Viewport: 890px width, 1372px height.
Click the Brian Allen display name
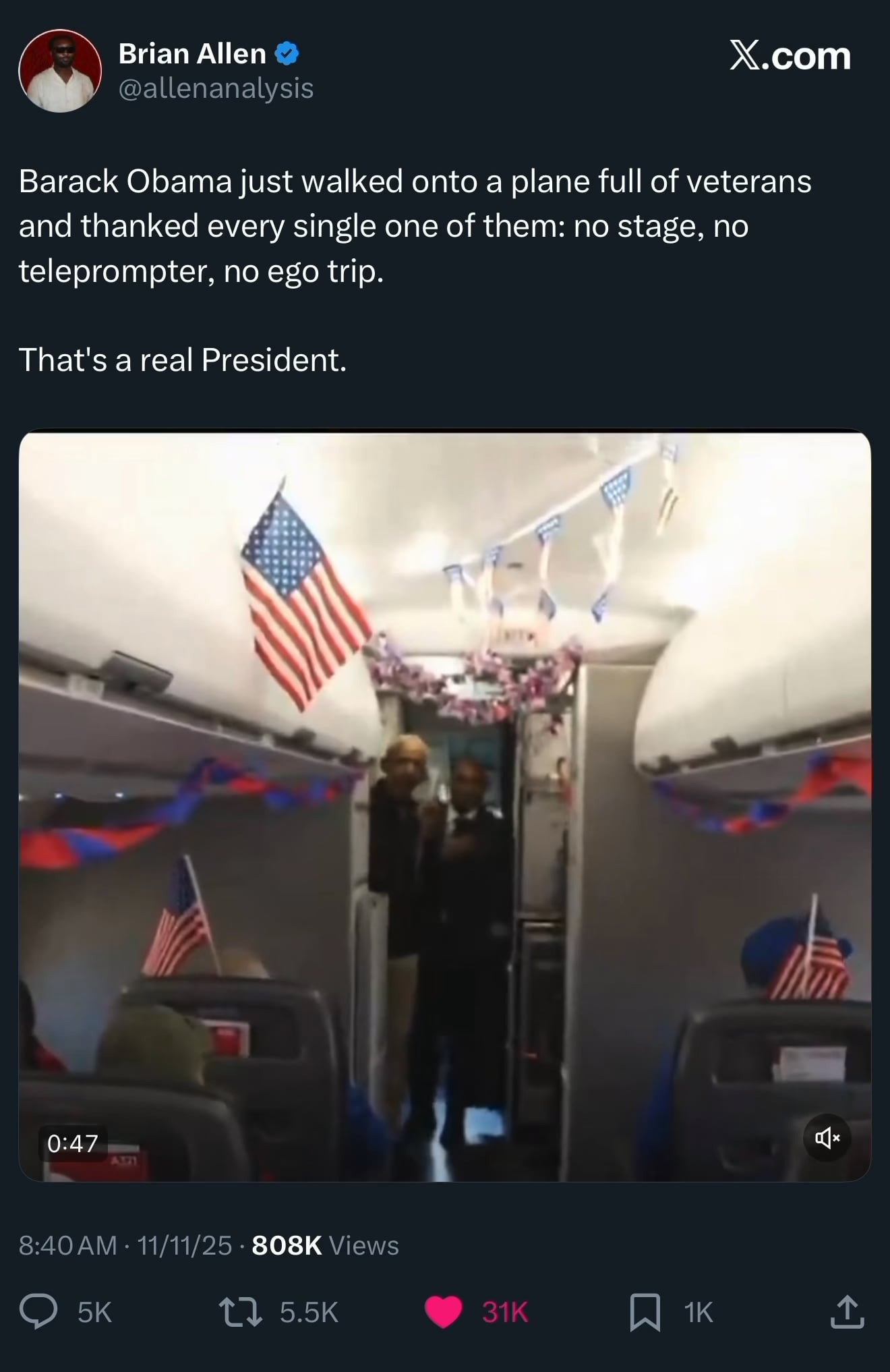click(192, 54)
